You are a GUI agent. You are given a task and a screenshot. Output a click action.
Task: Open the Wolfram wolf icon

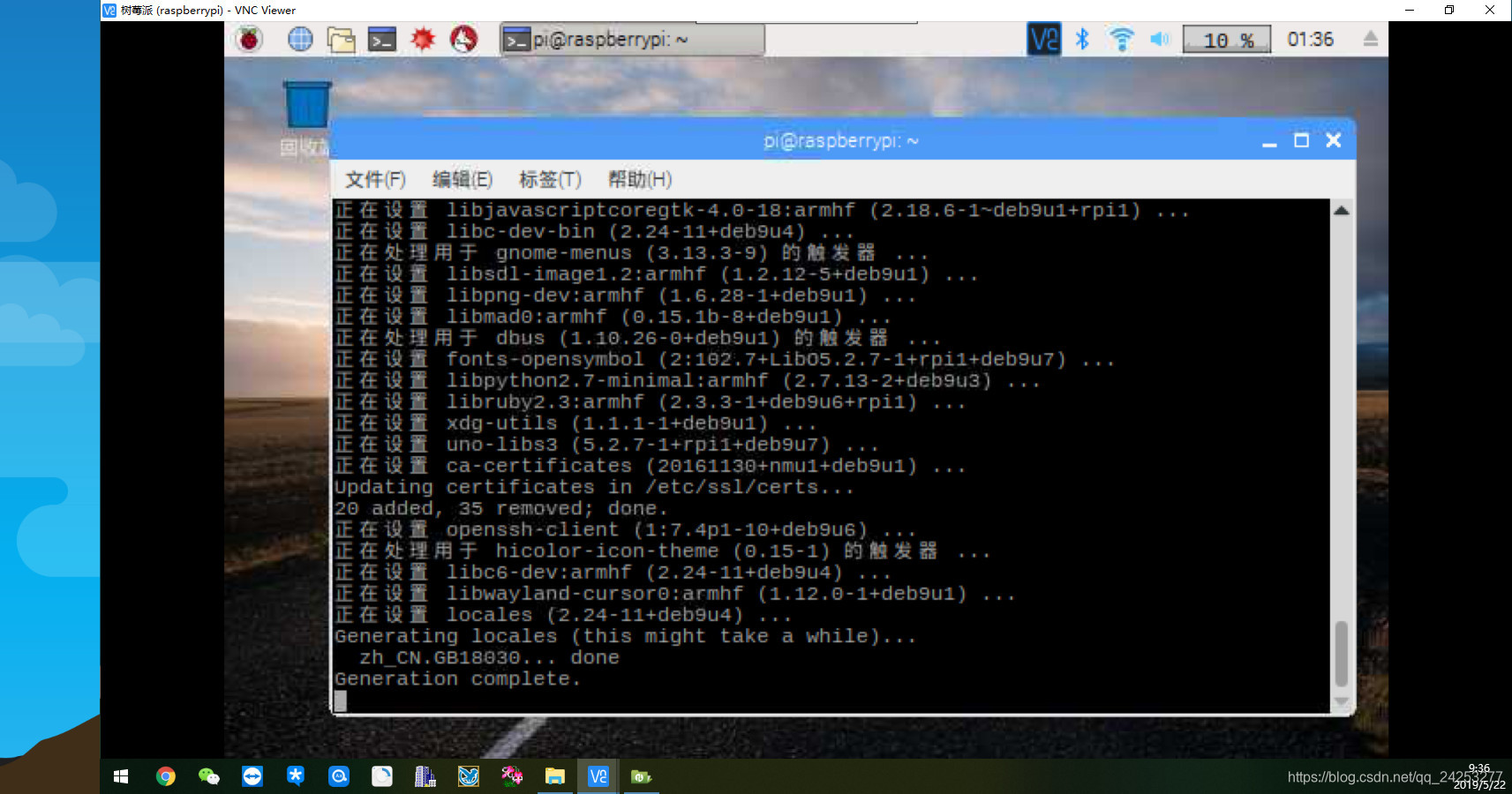pos(463,39)
